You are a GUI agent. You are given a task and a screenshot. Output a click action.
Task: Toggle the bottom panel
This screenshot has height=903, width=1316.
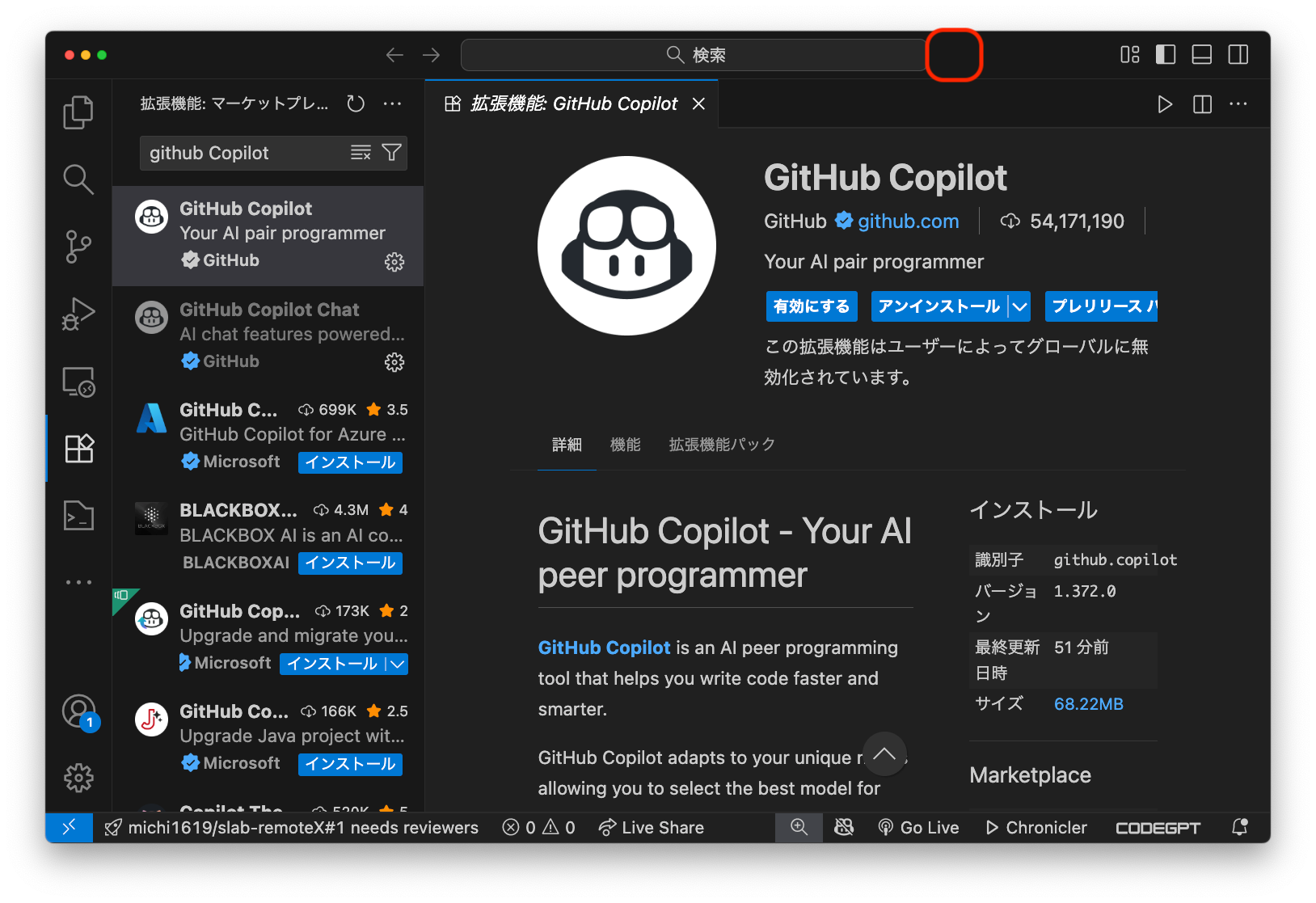tap(1202, 55)
